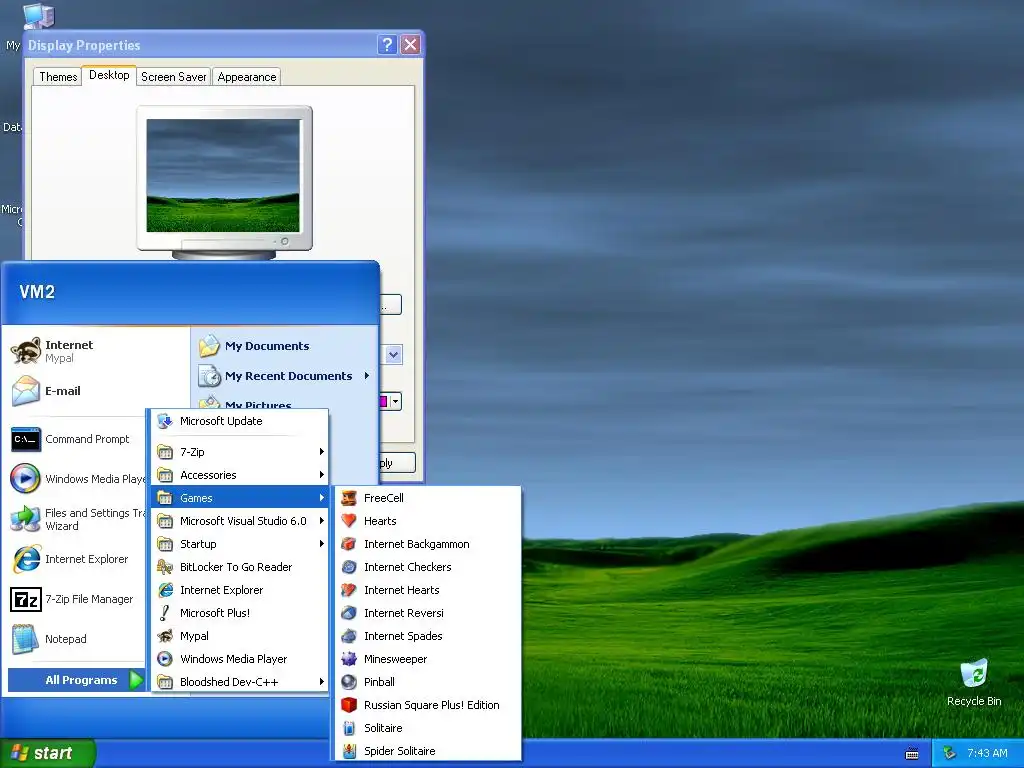Launch Minesweeper
1024x768 pixels.
click(x=428, y=659)
